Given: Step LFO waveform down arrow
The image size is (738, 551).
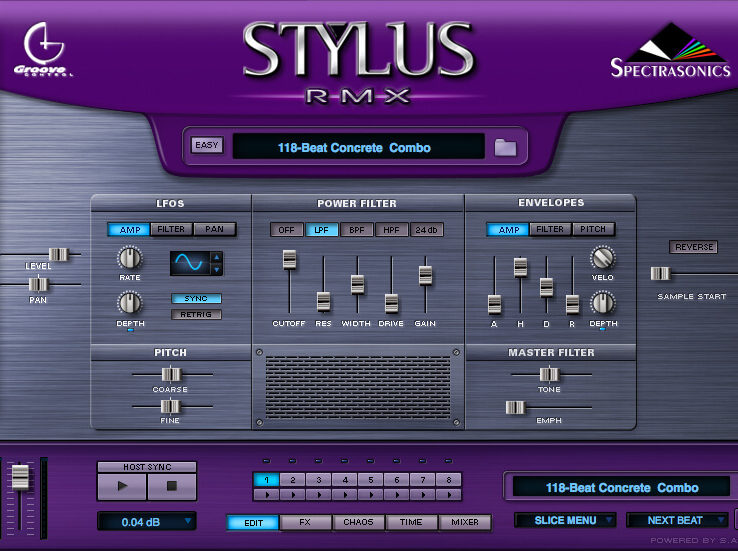Looking at the screenshot, I should click(217, 269).
